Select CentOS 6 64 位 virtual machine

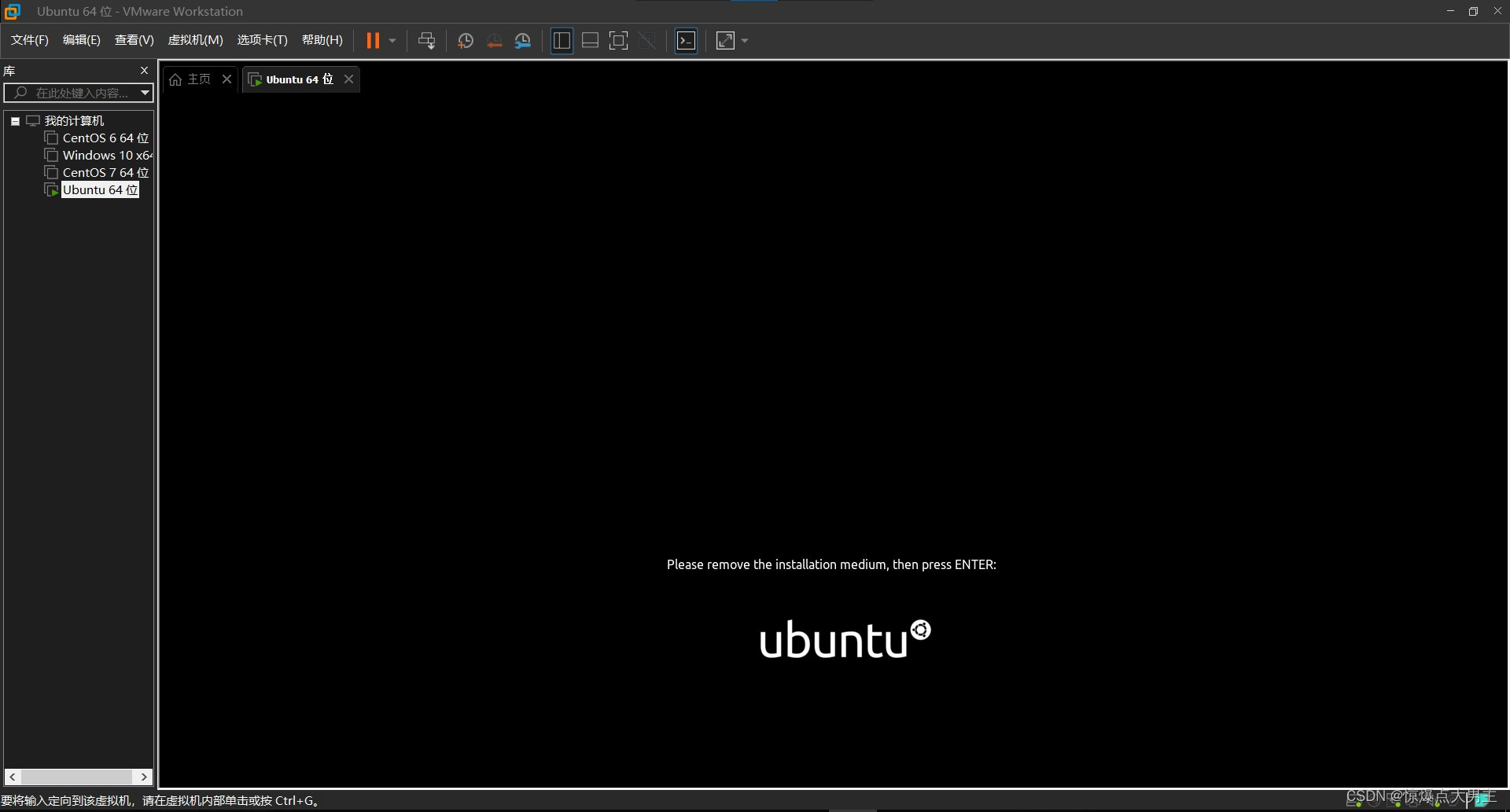[105, 138]
